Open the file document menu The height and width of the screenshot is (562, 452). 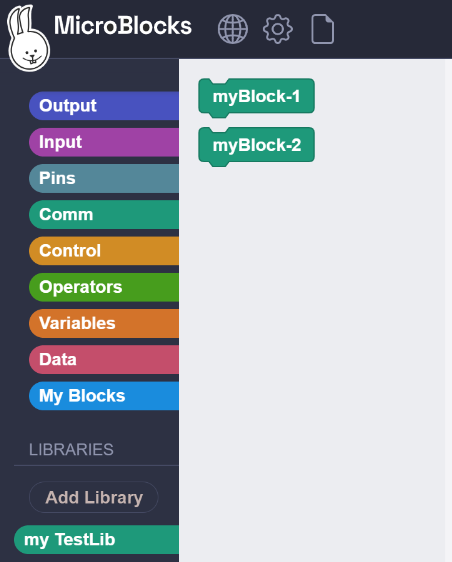point(322,29)
